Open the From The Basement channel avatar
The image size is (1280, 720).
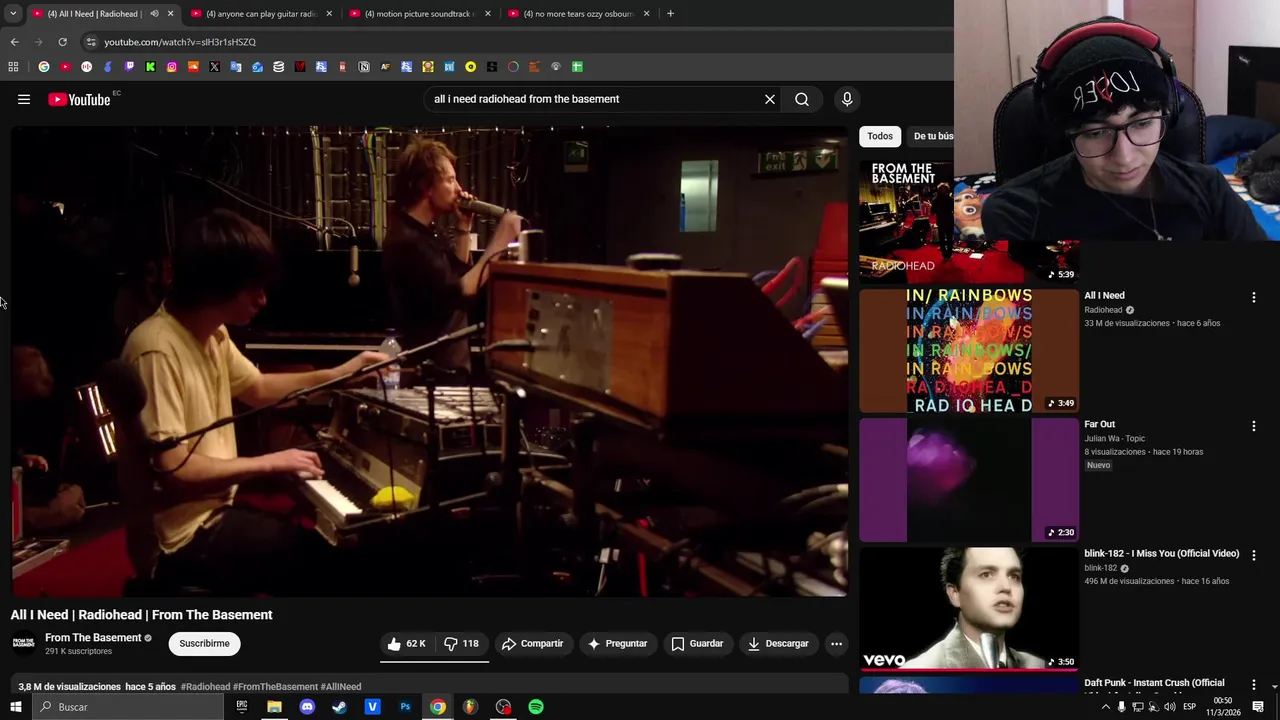23,643
